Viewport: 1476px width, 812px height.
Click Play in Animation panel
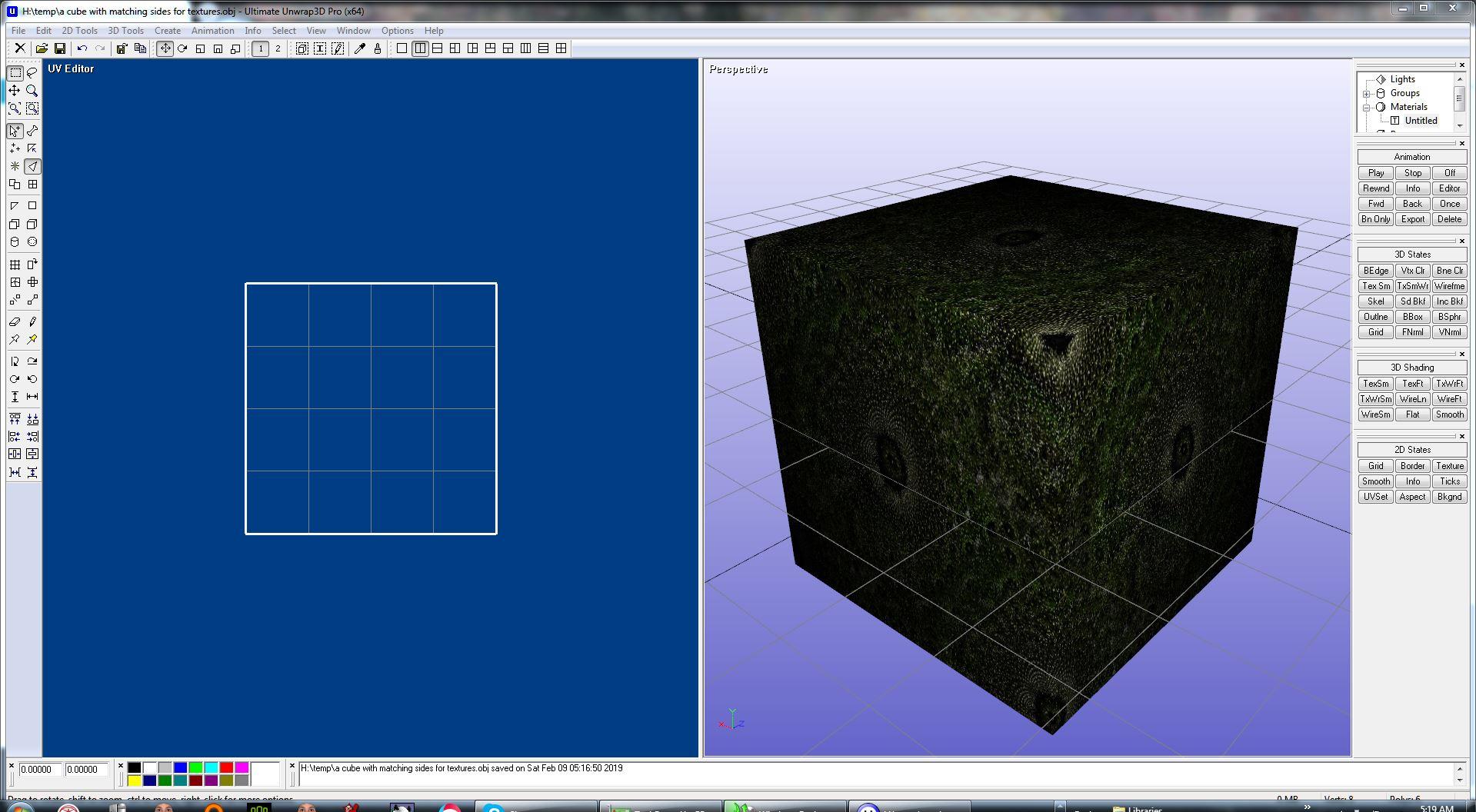(1375, 173)
